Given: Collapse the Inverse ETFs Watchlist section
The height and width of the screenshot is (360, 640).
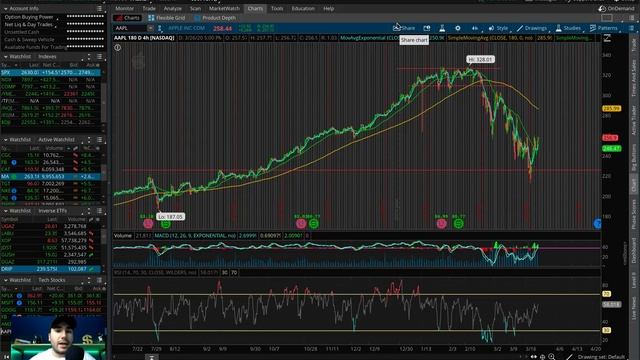Looking at the screenshot, I should tap(6, 211).
